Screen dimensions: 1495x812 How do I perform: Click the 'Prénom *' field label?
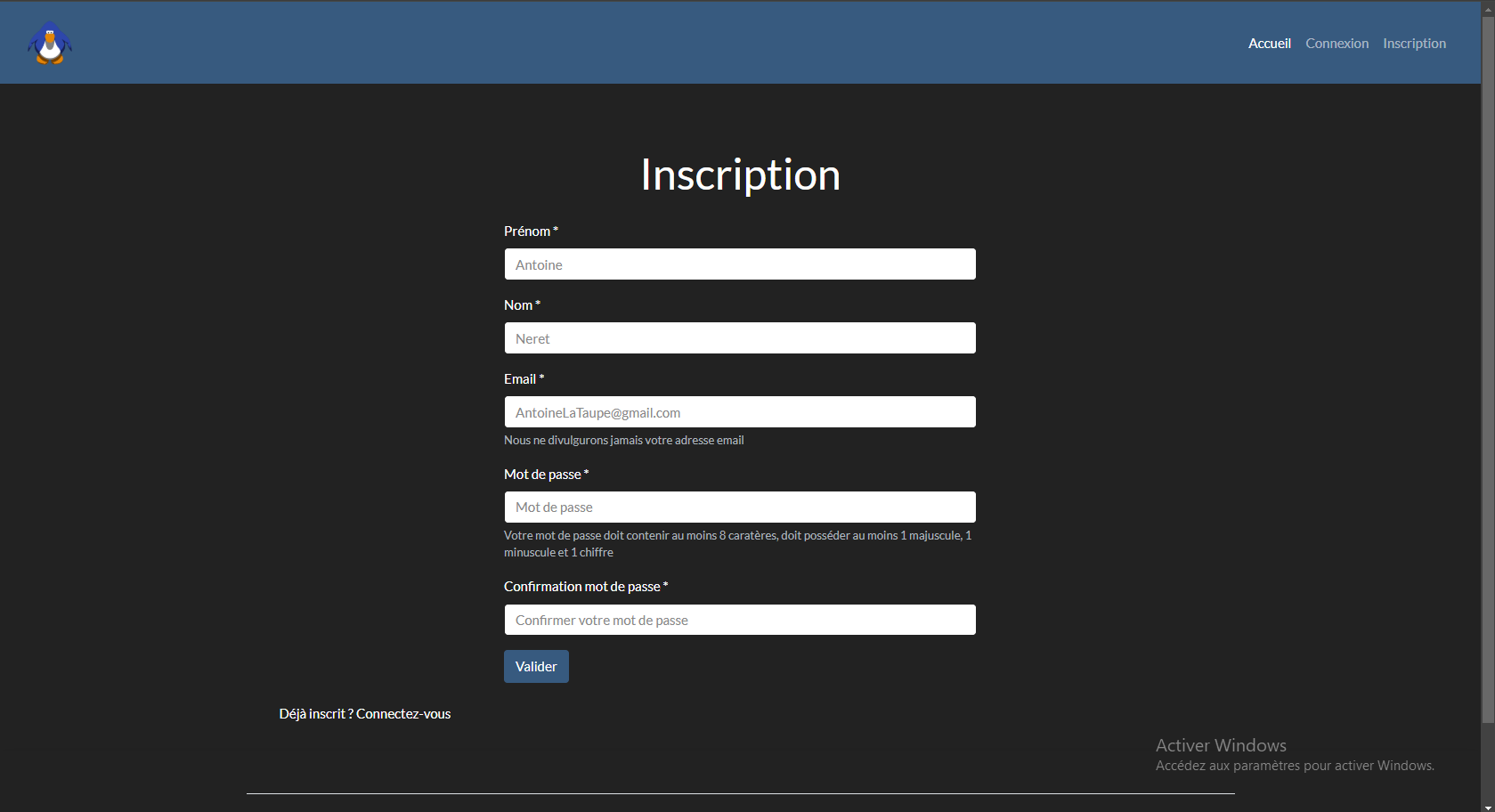(x=531, y=231)
